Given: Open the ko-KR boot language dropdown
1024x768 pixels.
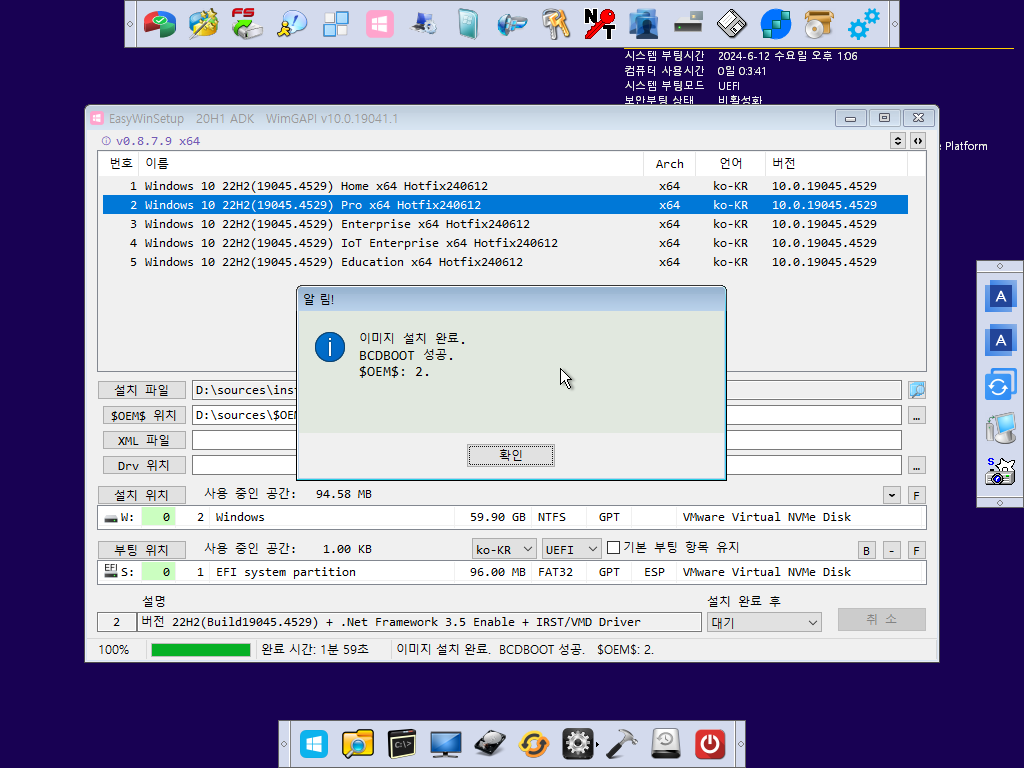Looking at the screenshot, I should tap(504, 549).
